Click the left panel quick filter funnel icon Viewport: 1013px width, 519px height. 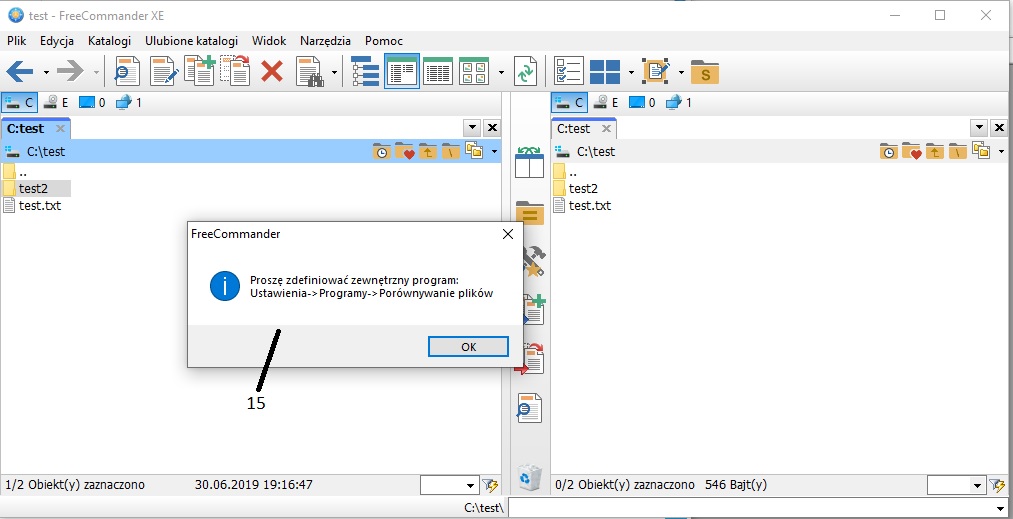(490, 485)
